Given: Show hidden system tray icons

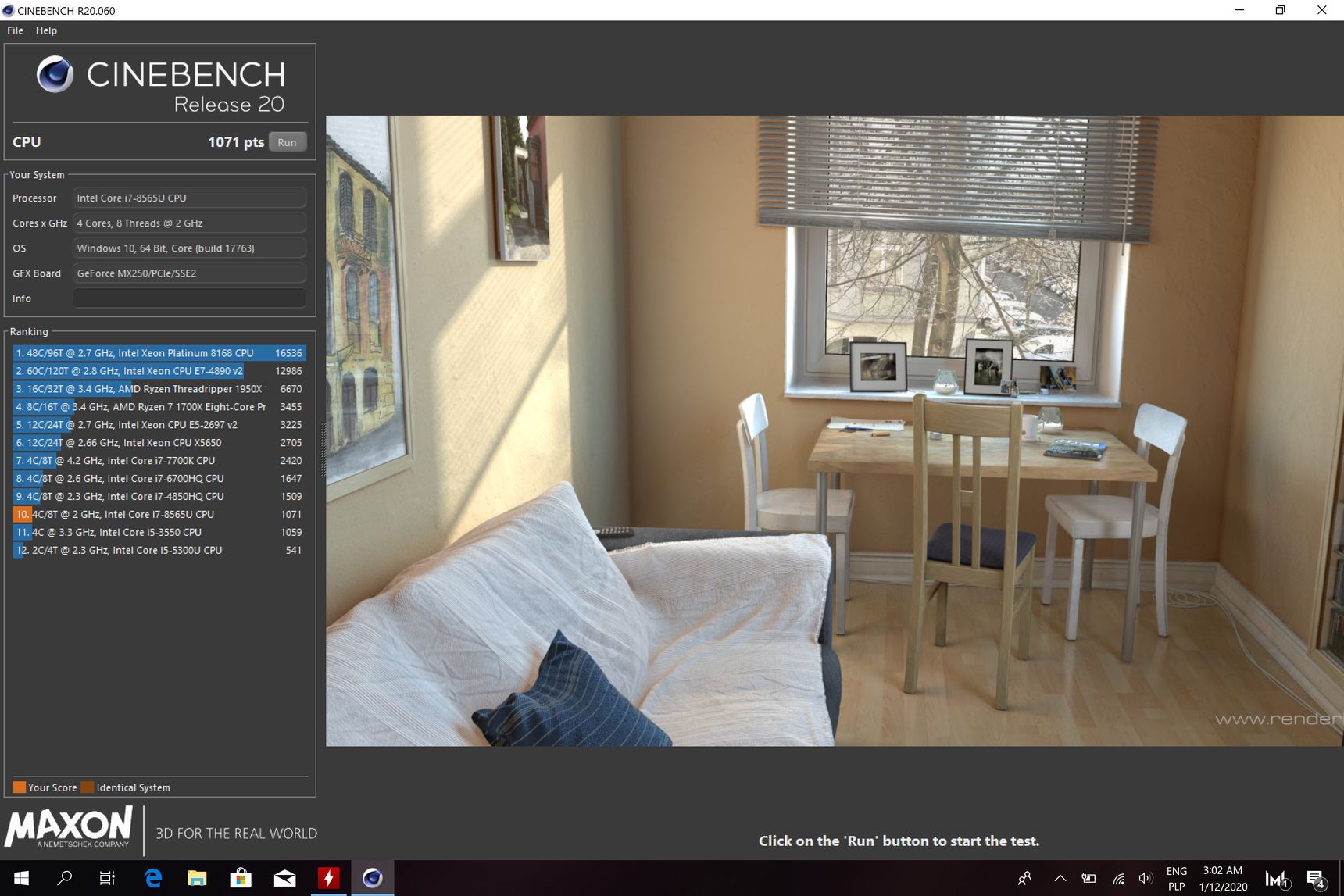Looking at the screenshot, I should 1060,878.
